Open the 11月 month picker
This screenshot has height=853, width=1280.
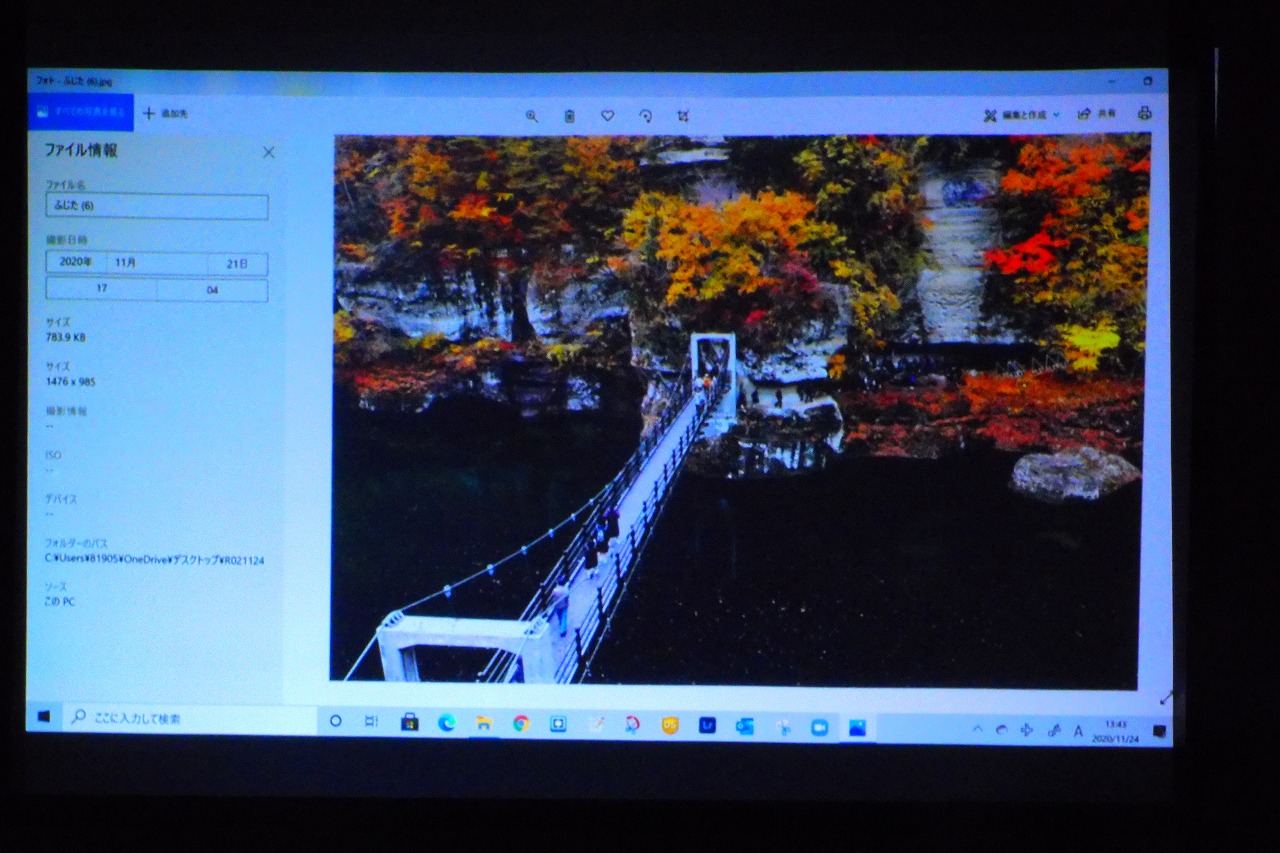pos(157,263)
